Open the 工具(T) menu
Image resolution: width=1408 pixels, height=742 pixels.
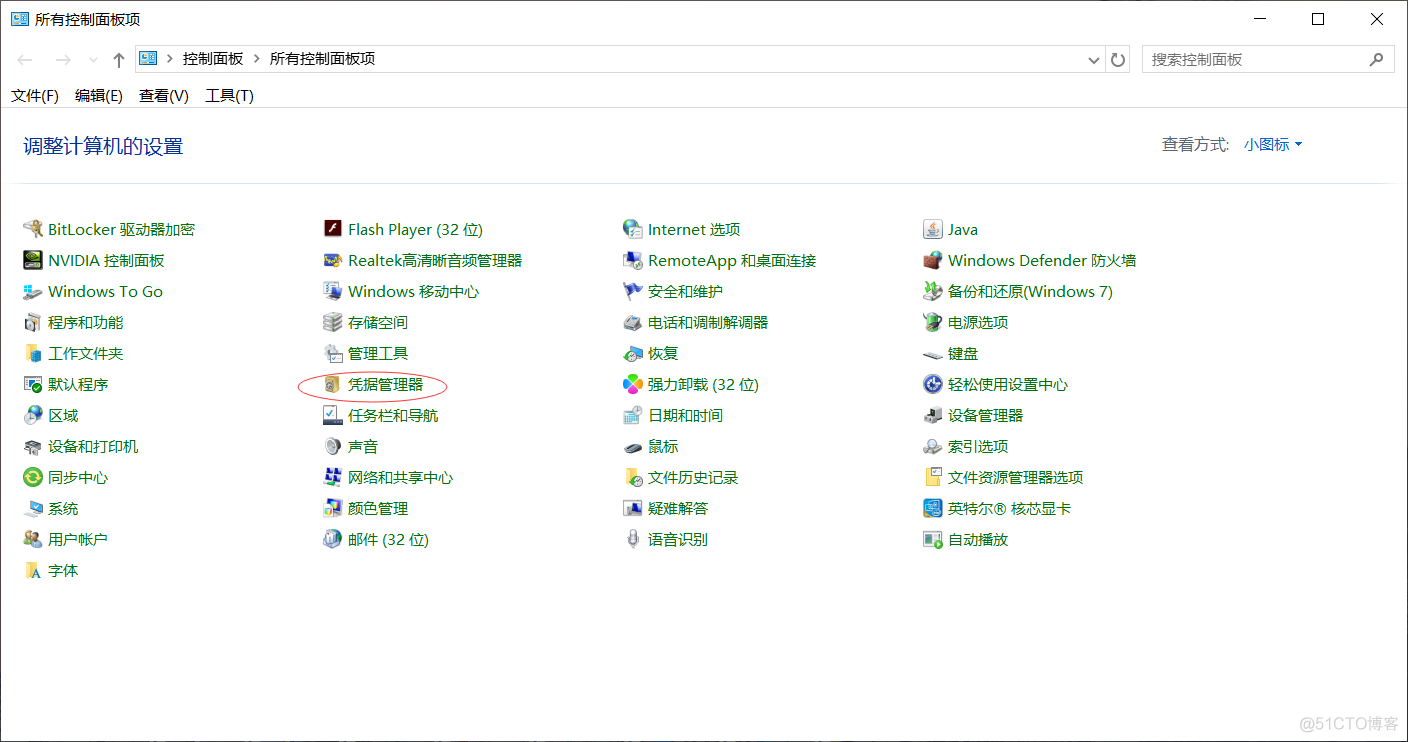pyautogui.click(x=229, y=95)
